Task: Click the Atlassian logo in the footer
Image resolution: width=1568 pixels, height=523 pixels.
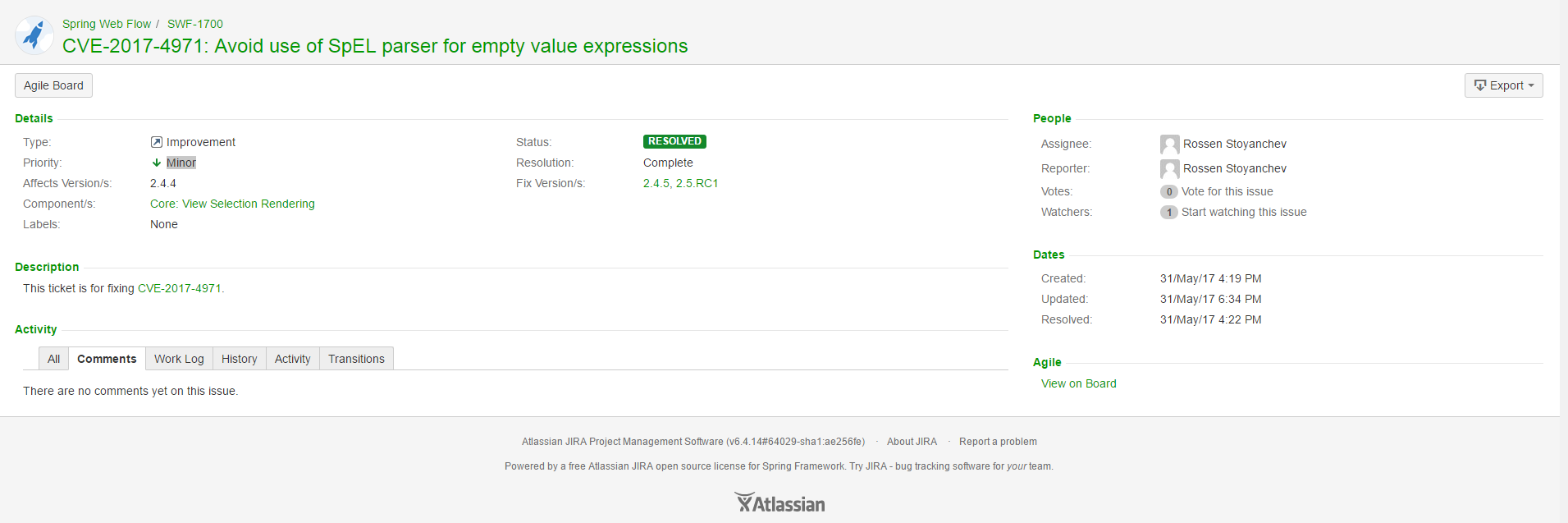Action: [779, 502]
